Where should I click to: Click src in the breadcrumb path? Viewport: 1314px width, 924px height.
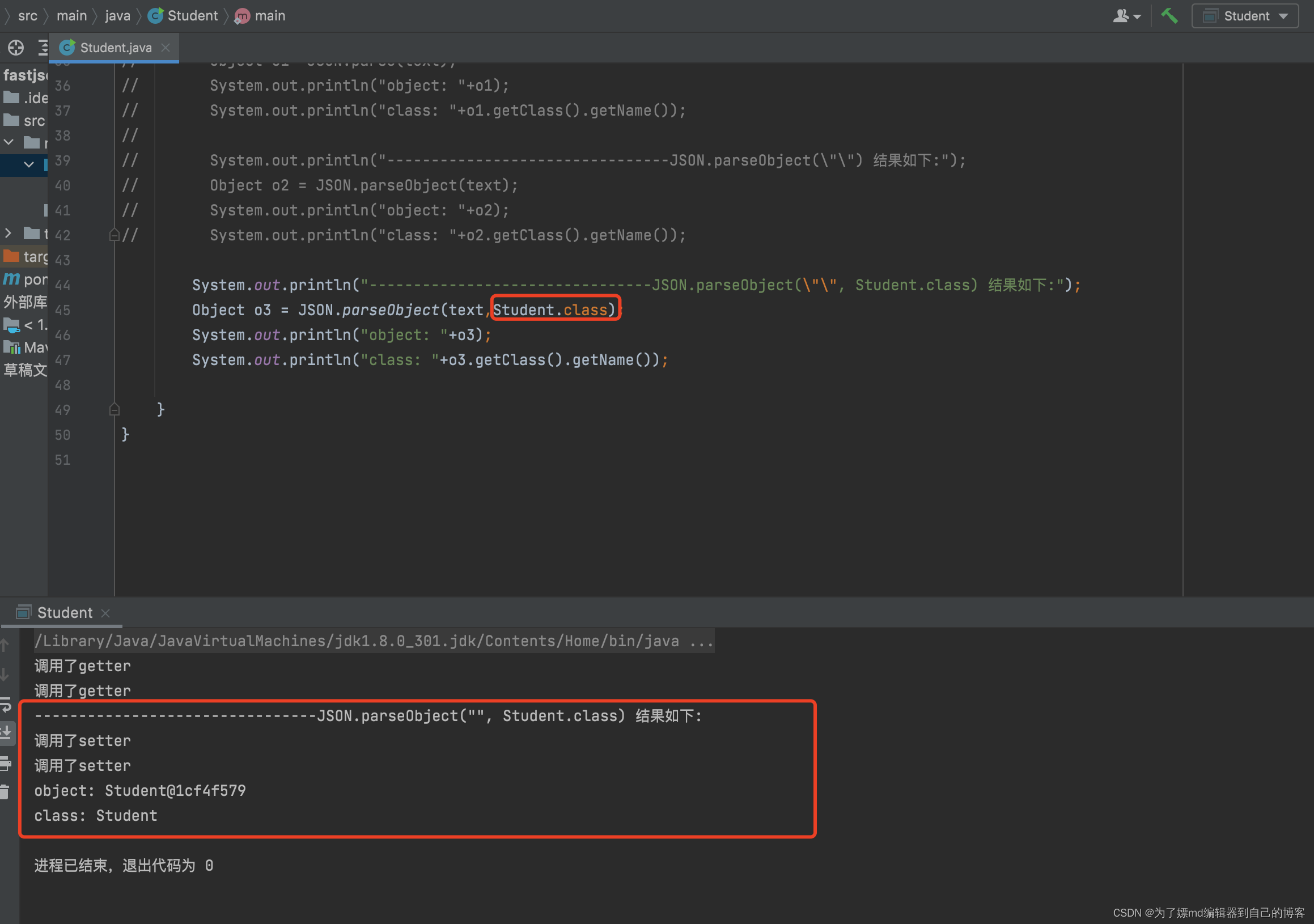pyautogui.click(x=27, y=16)
